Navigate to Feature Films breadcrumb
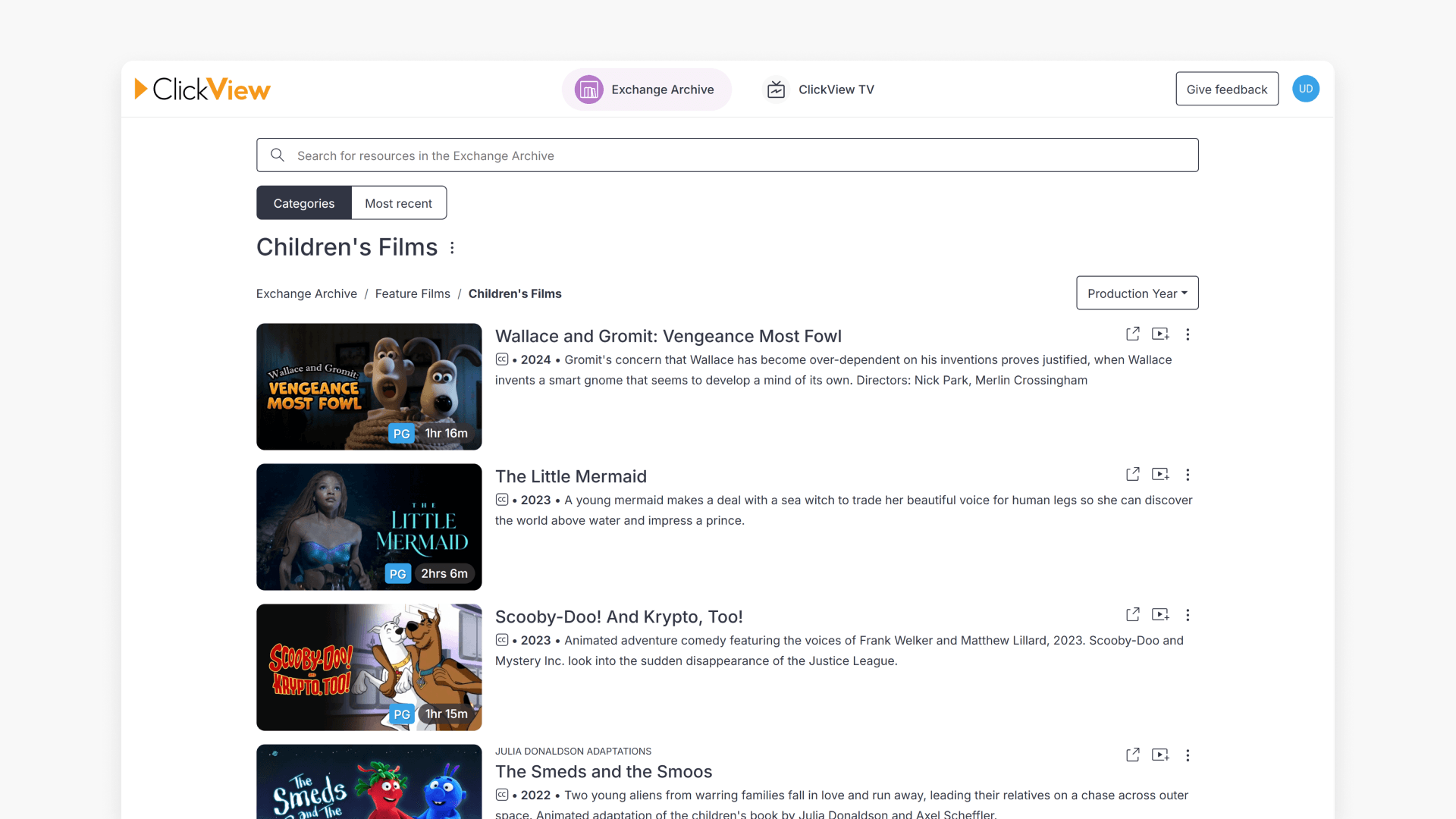Screen dimensions: 1456x819 (412, 293)
